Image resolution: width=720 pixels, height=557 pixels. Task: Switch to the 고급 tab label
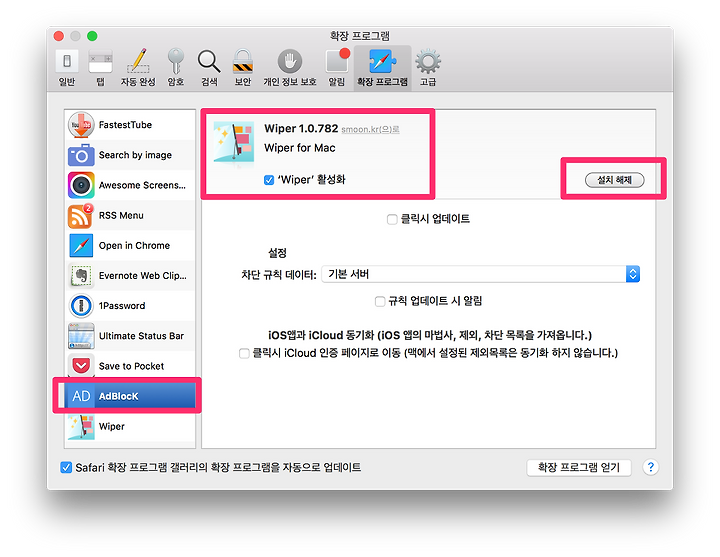(x=428, y=82)
